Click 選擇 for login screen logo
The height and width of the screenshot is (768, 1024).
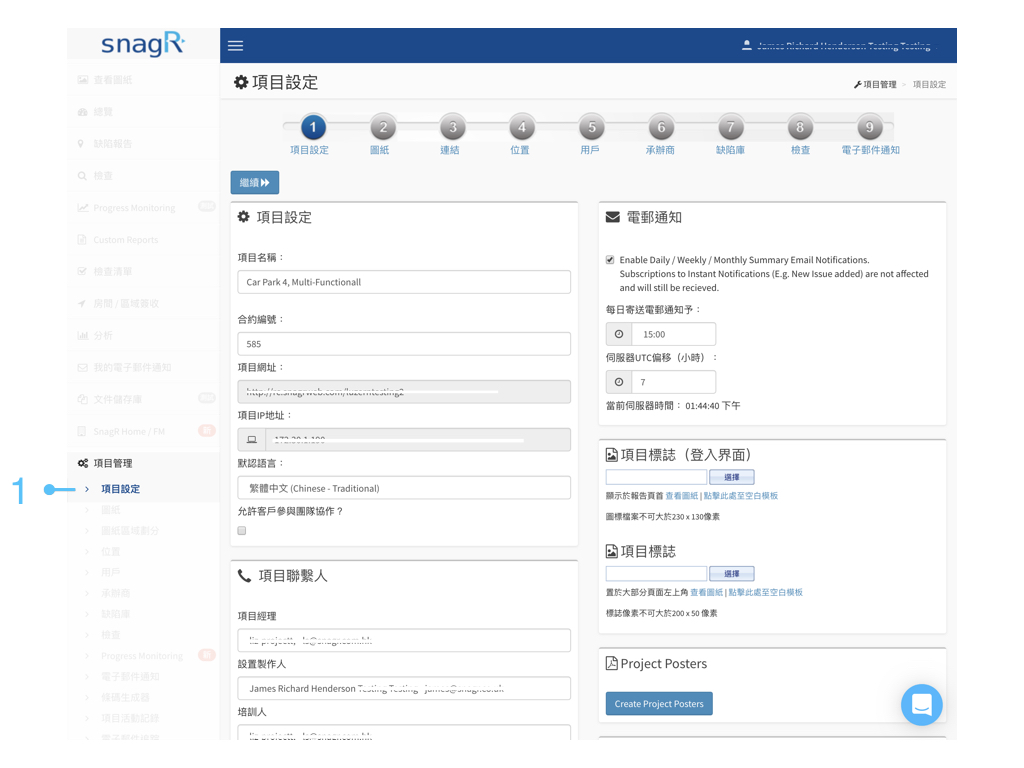731,477
